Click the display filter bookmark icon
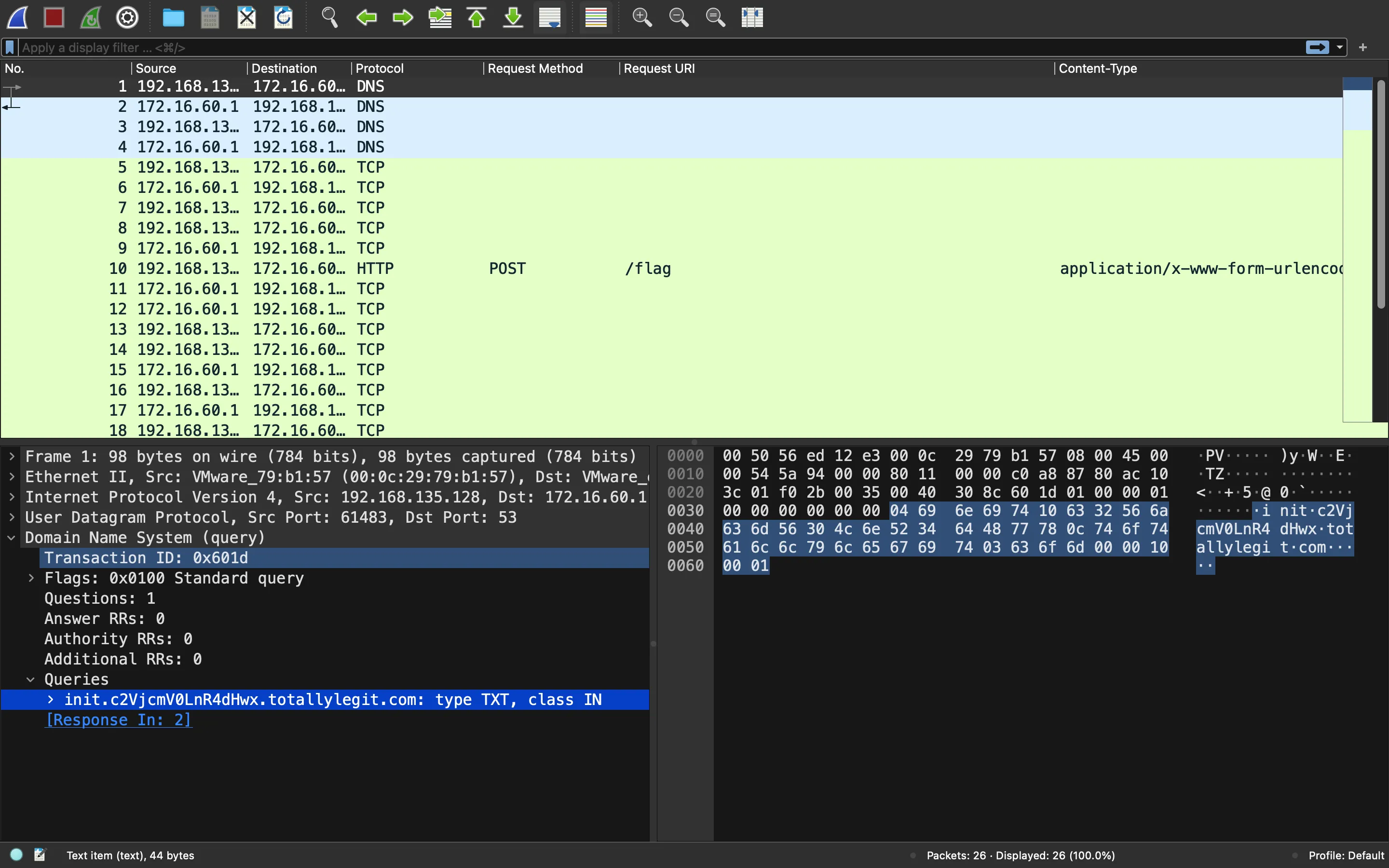 pyautogui.click(x=10, y=48)
